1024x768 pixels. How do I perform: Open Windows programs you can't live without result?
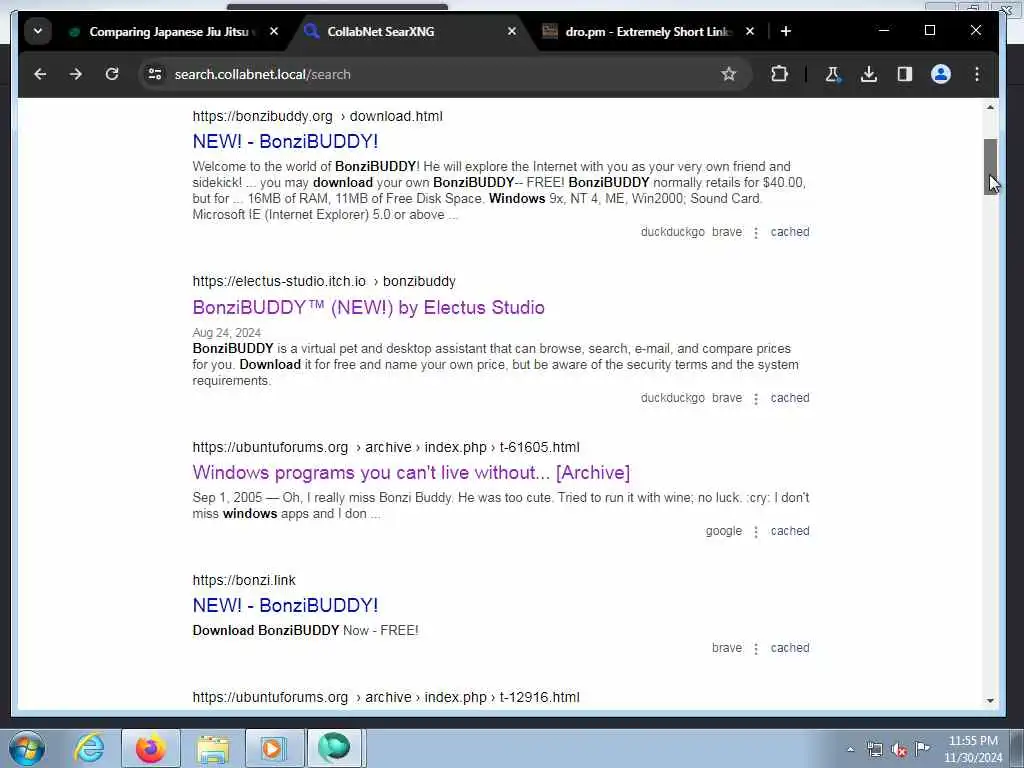[x=411, y=473]
